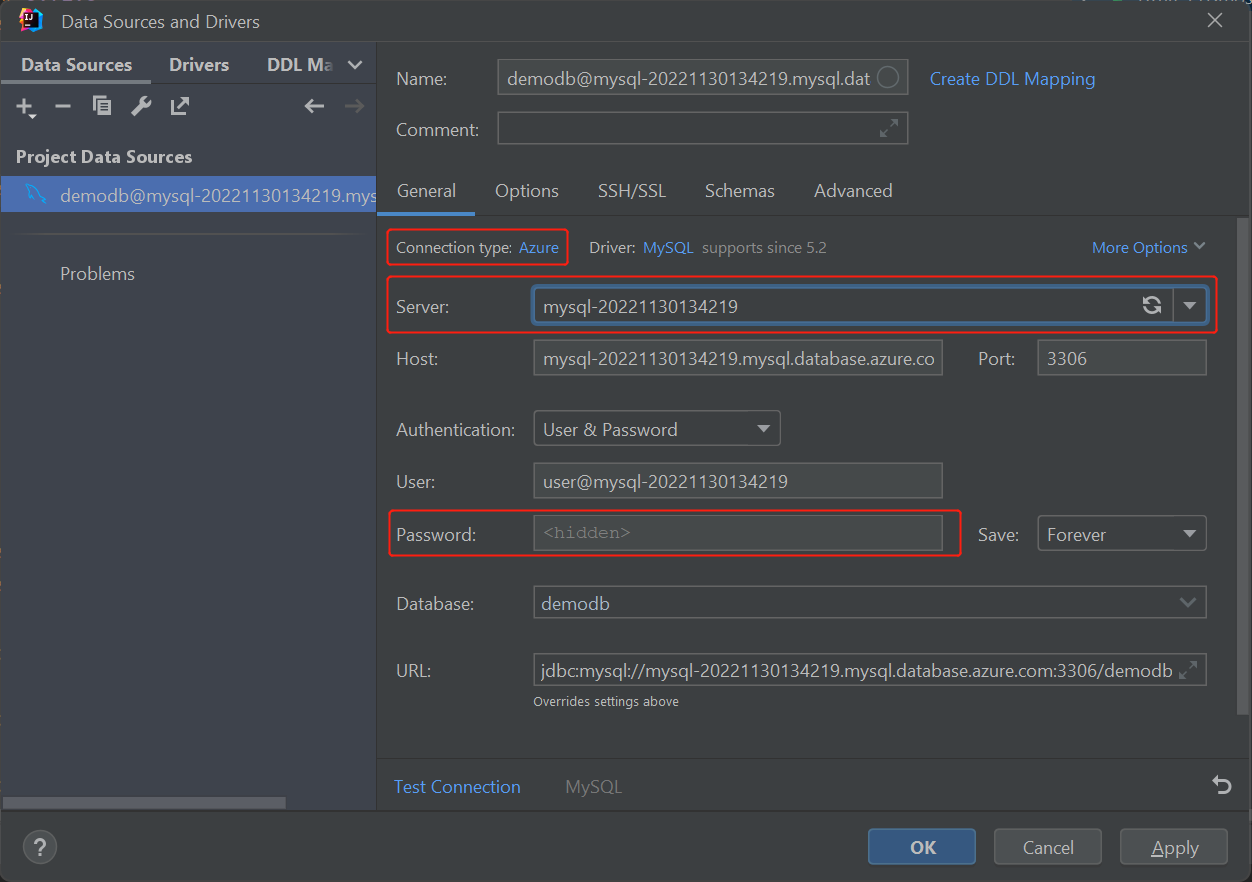Viewport: 1252px width, 882px height.
Task: Click Project Data Sources heading
Action: 104,157
